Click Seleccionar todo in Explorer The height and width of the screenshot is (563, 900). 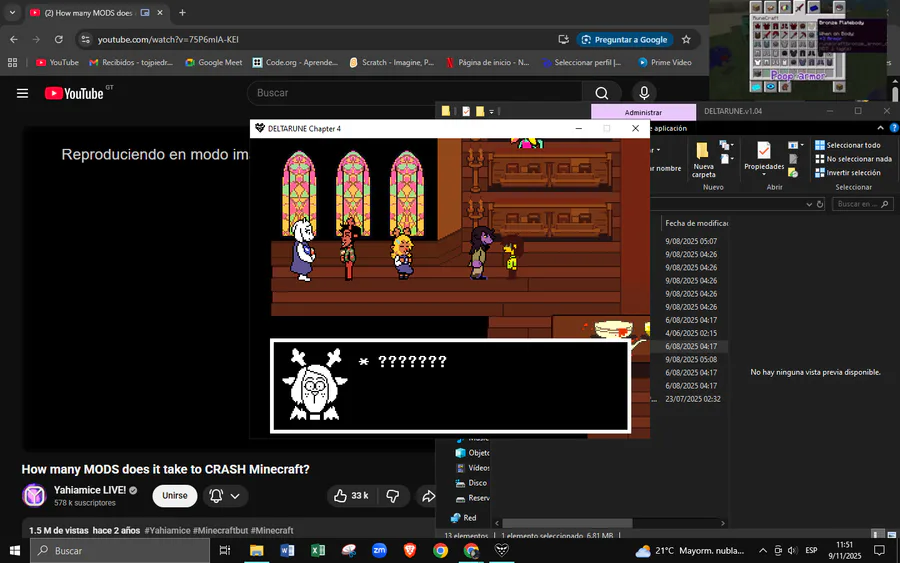(x=847, y=145)
